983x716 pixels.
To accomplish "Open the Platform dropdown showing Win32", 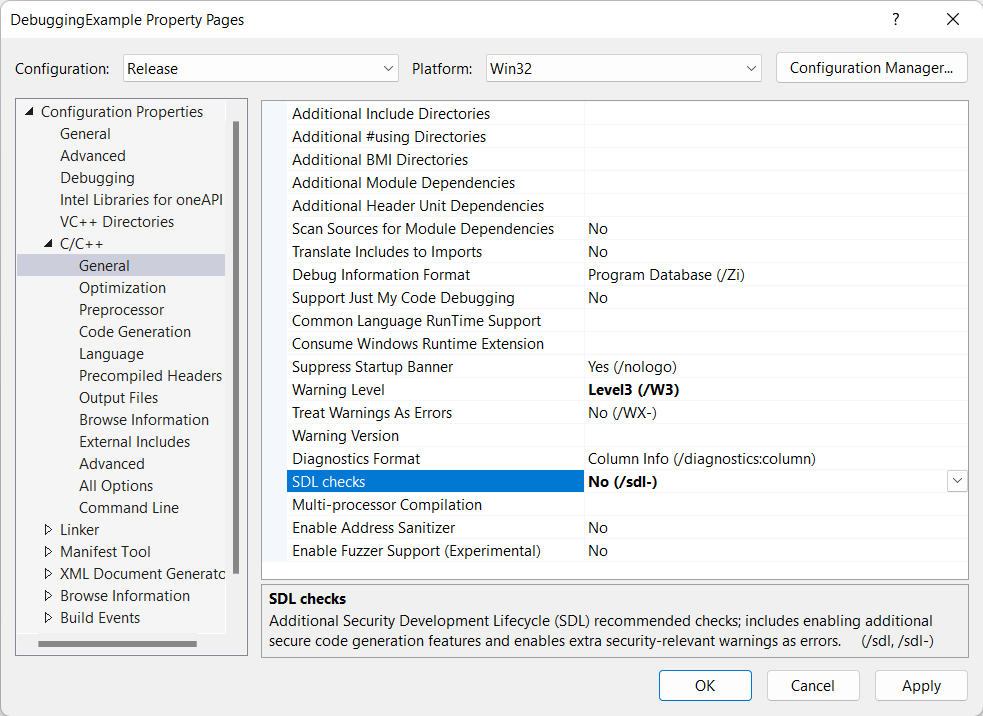I will tap(624, 69).
